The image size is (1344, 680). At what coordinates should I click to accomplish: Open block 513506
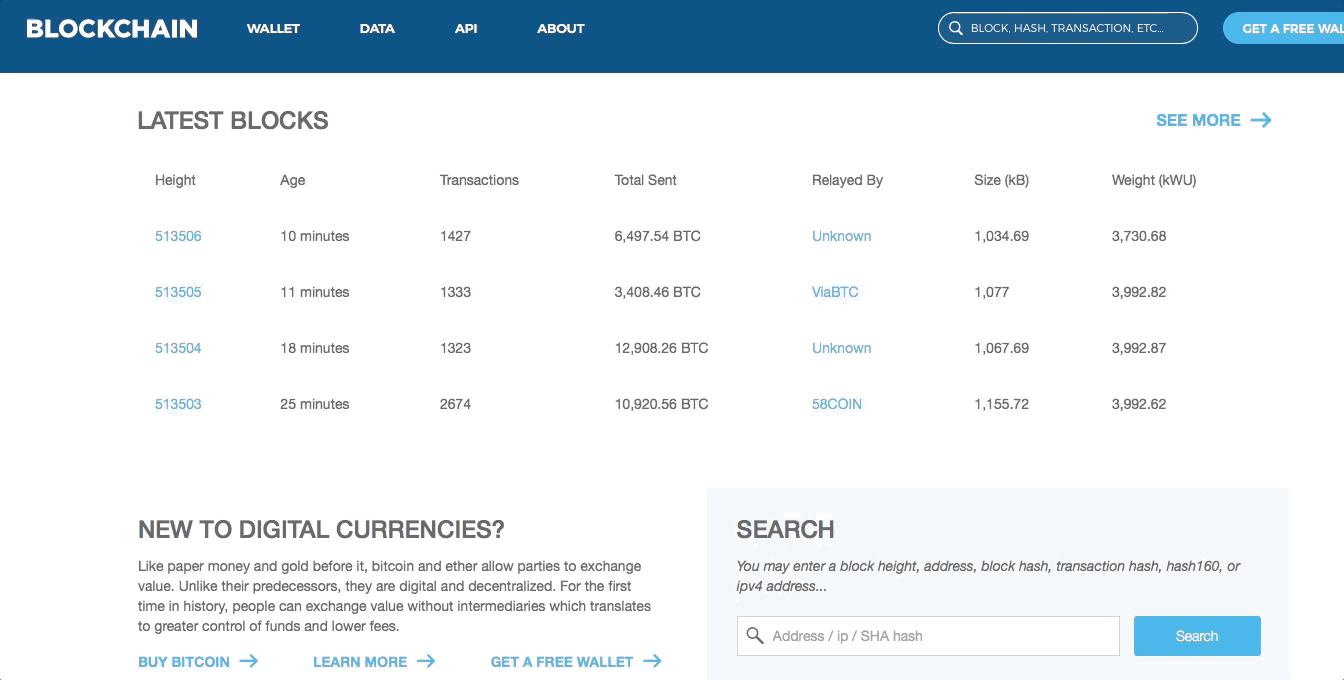click(x=178, y=236)
